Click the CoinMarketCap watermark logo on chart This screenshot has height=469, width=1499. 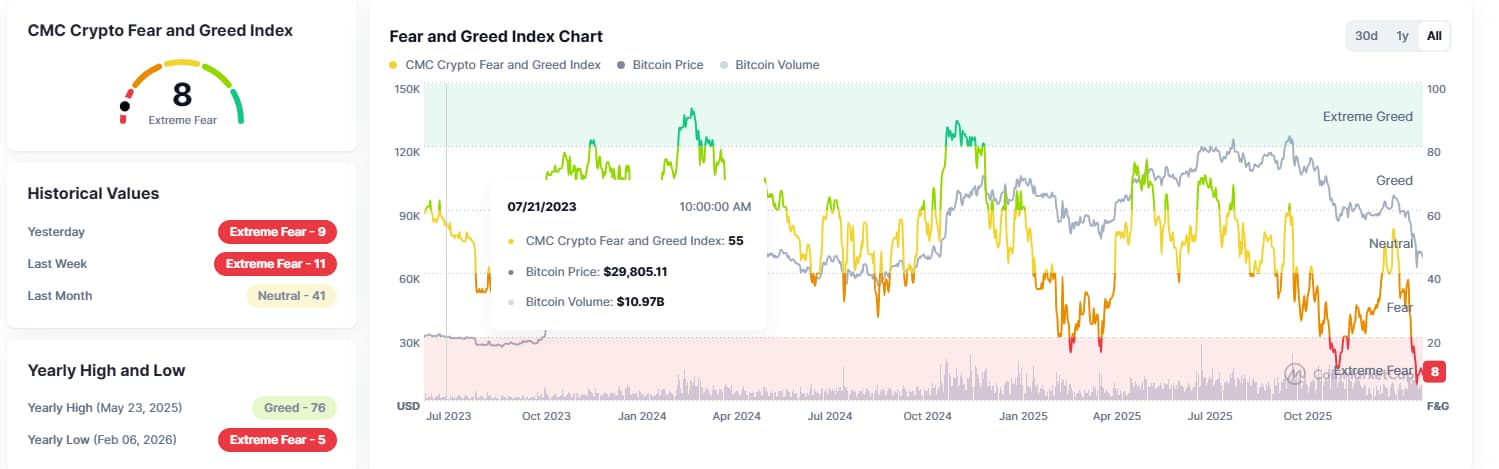pos(1297,374)
